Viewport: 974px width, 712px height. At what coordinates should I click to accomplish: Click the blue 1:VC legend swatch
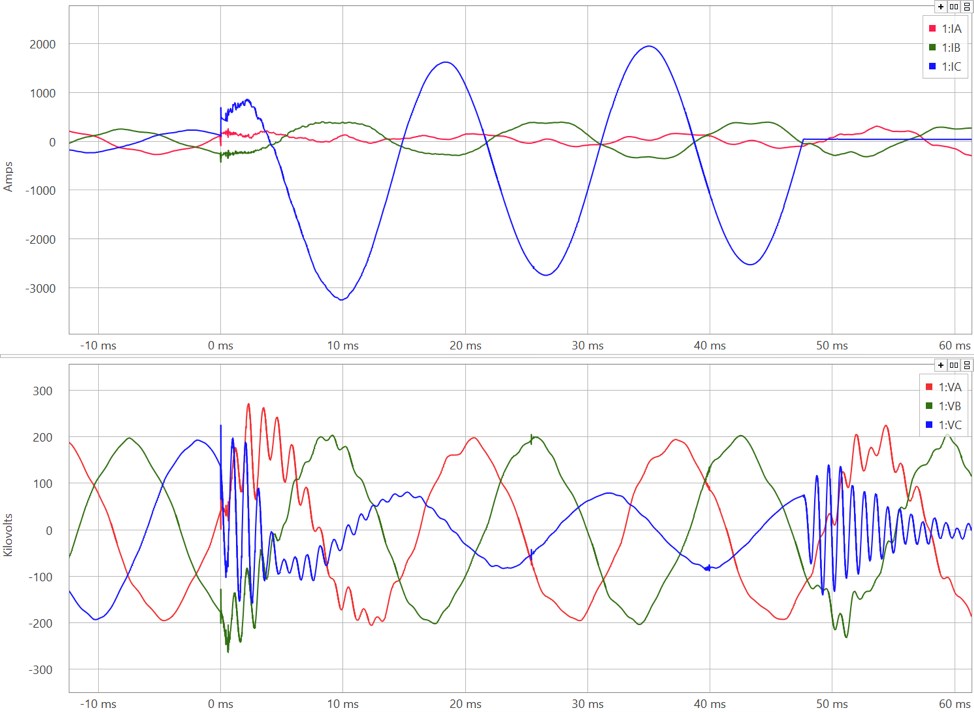[928, 426]
